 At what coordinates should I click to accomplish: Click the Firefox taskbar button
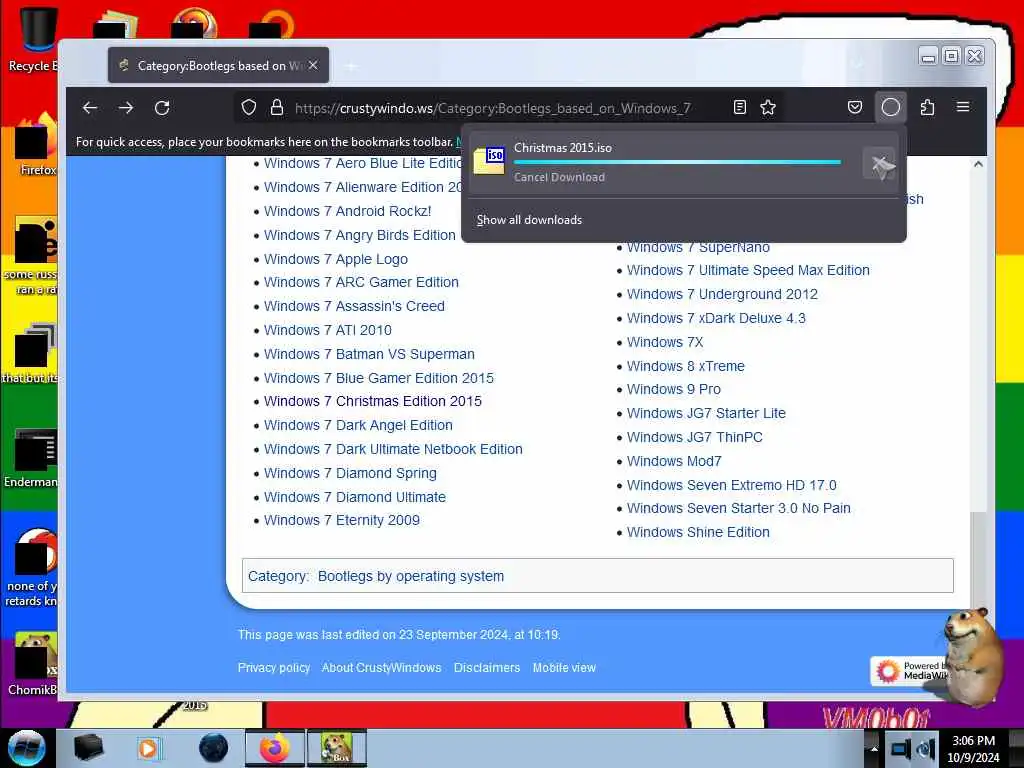275,748
